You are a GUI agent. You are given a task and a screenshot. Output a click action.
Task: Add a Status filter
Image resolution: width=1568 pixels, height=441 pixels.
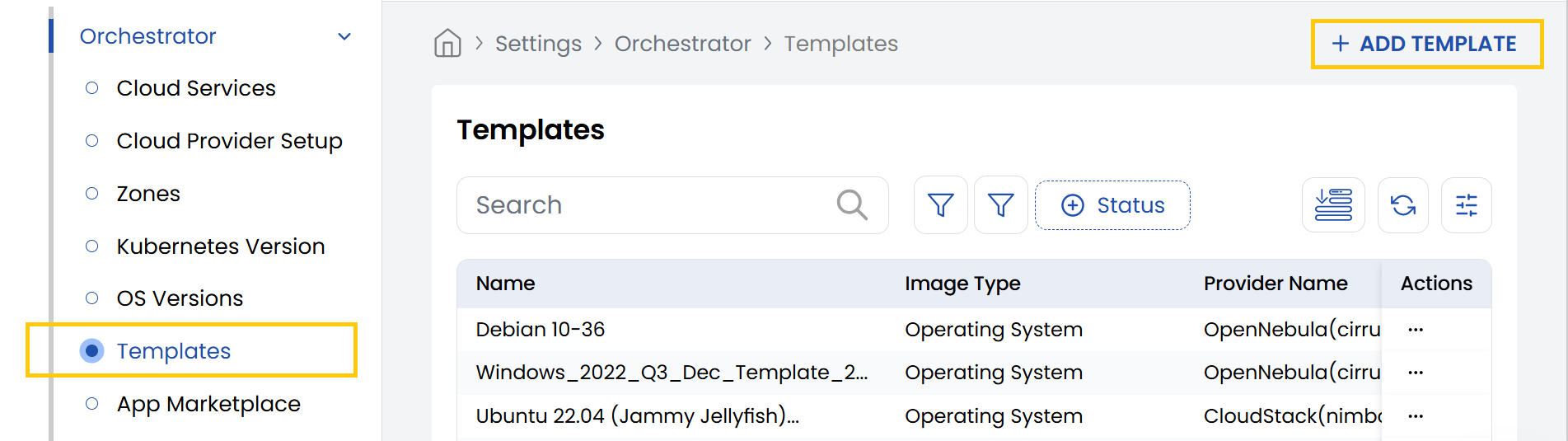[x=1112, y=205]
